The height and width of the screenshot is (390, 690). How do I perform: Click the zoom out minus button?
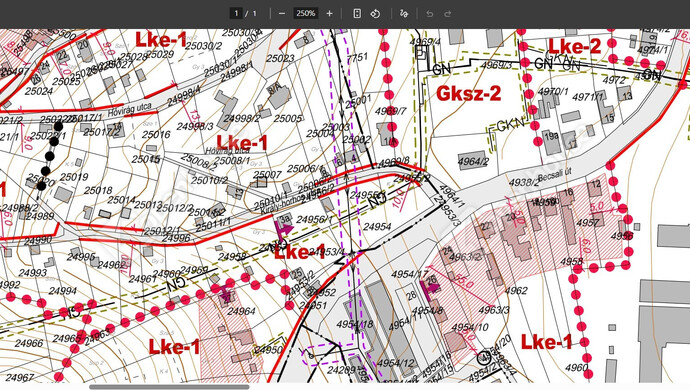(282, 14)
